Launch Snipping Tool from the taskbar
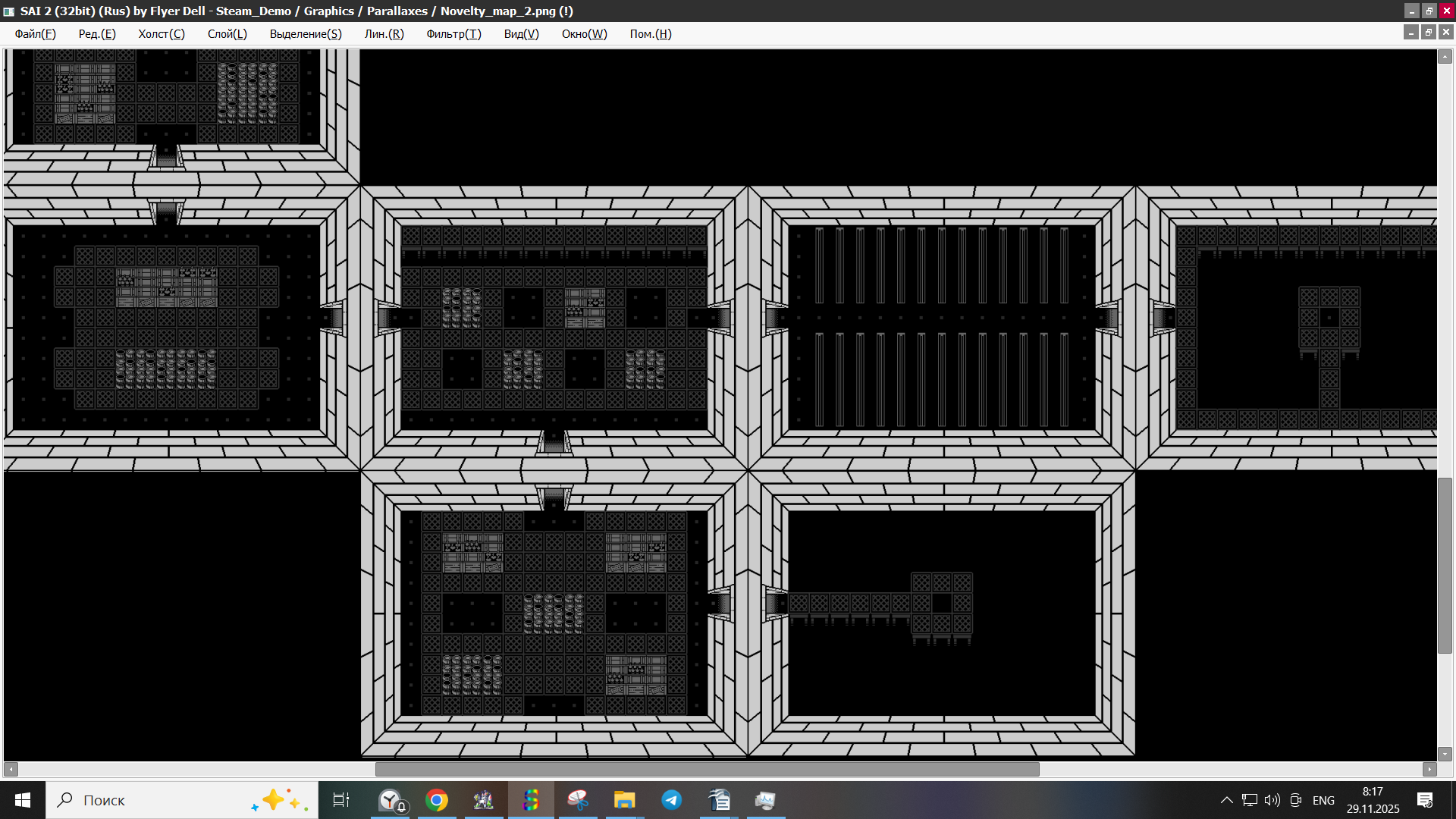1456x819 pixels. click(578, 800)
